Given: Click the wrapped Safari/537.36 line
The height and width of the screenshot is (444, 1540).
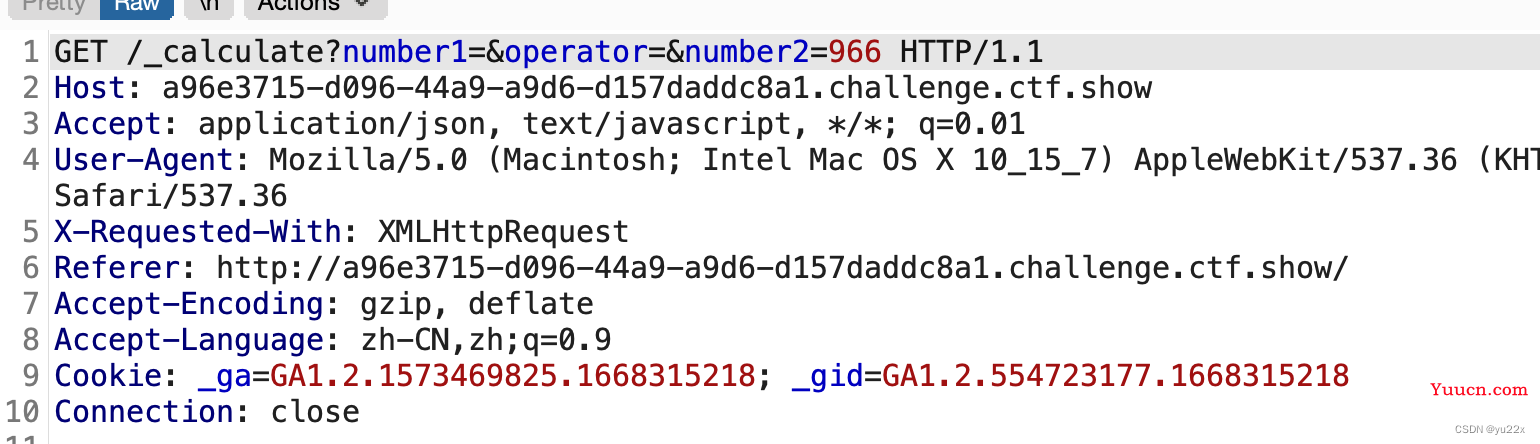Looking at the screenshot, I should pyautogui.click(x=171, y=196).
